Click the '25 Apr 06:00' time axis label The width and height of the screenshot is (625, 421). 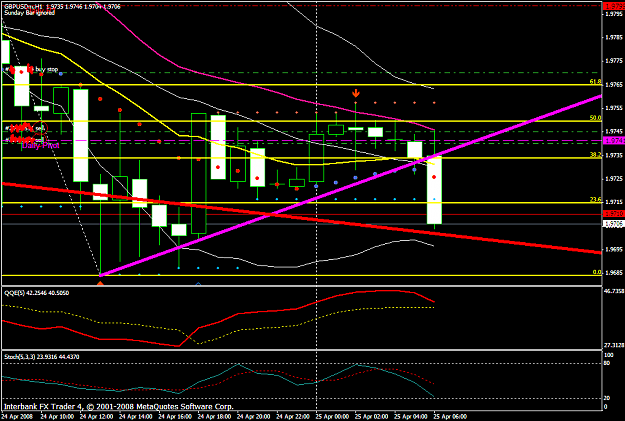[x=450, y=417]
